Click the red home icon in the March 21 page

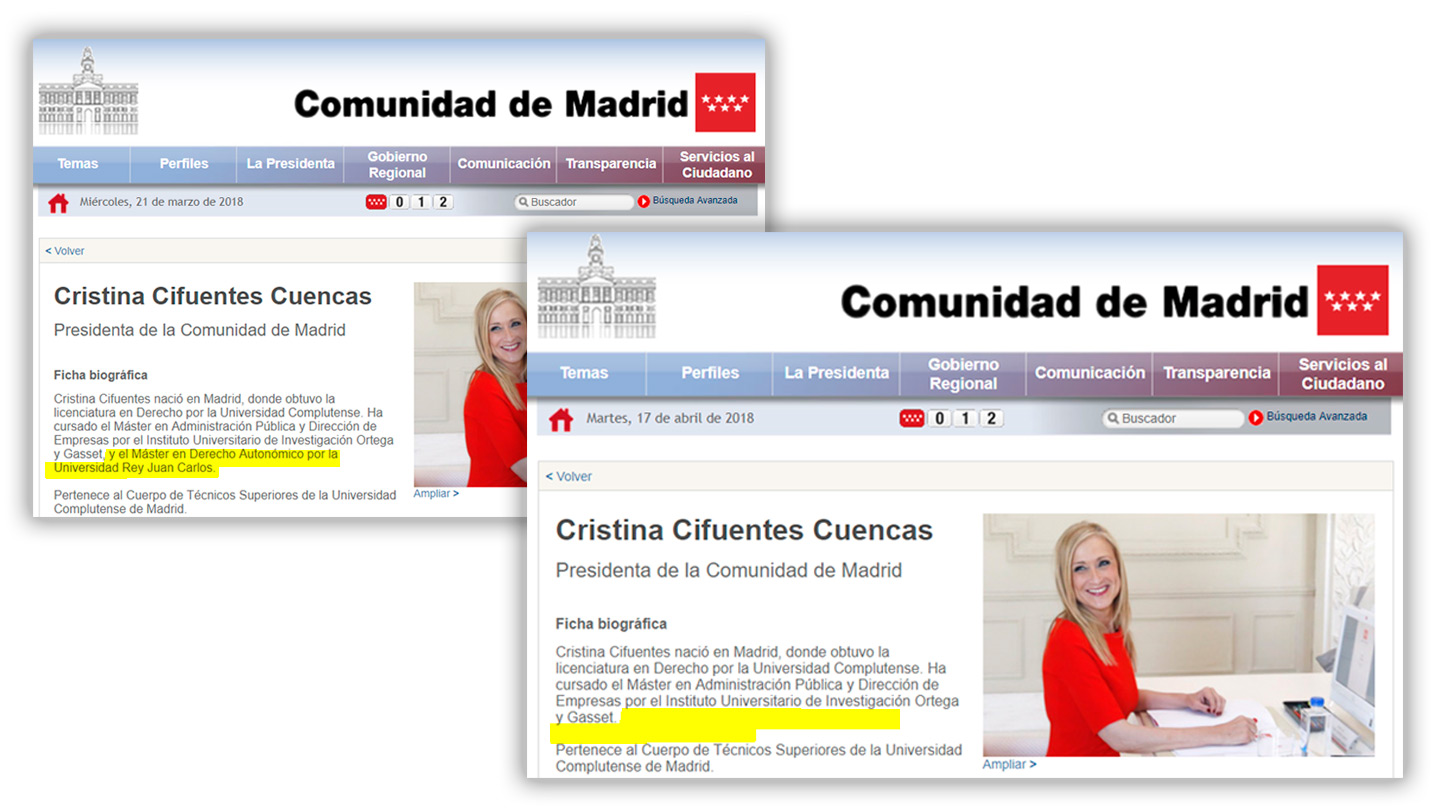click(58, 203)
